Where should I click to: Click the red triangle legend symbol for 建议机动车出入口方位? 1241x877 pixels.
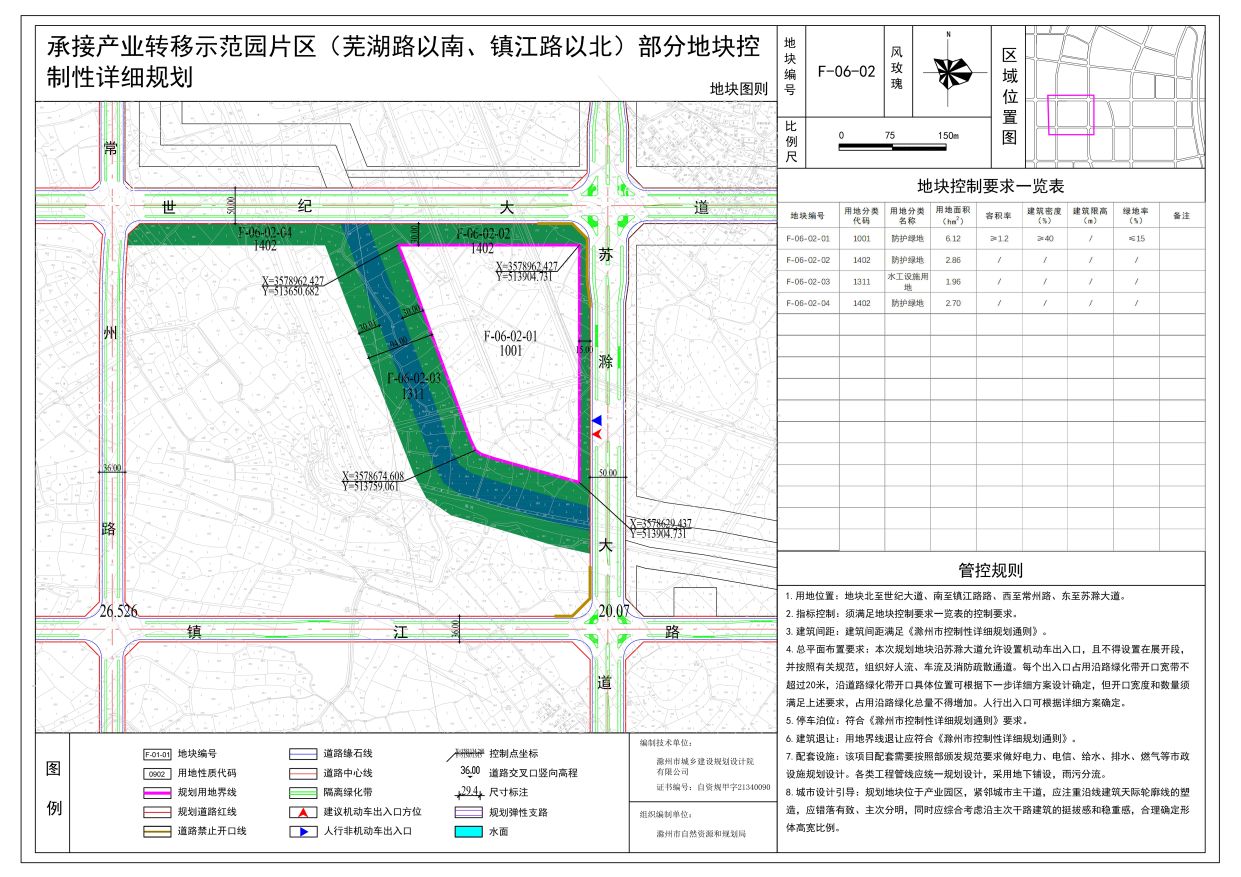click(303, 812)
